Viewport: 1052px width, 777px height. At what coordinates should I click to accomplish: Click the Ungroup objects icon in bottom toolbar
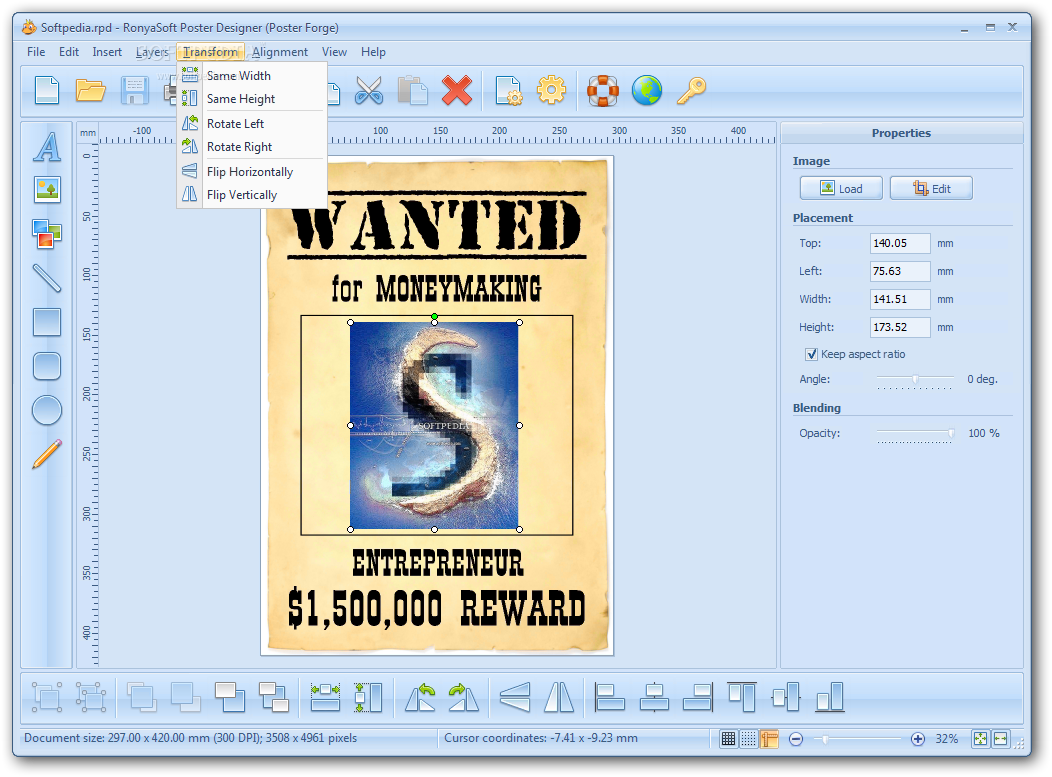click(91, 696)
